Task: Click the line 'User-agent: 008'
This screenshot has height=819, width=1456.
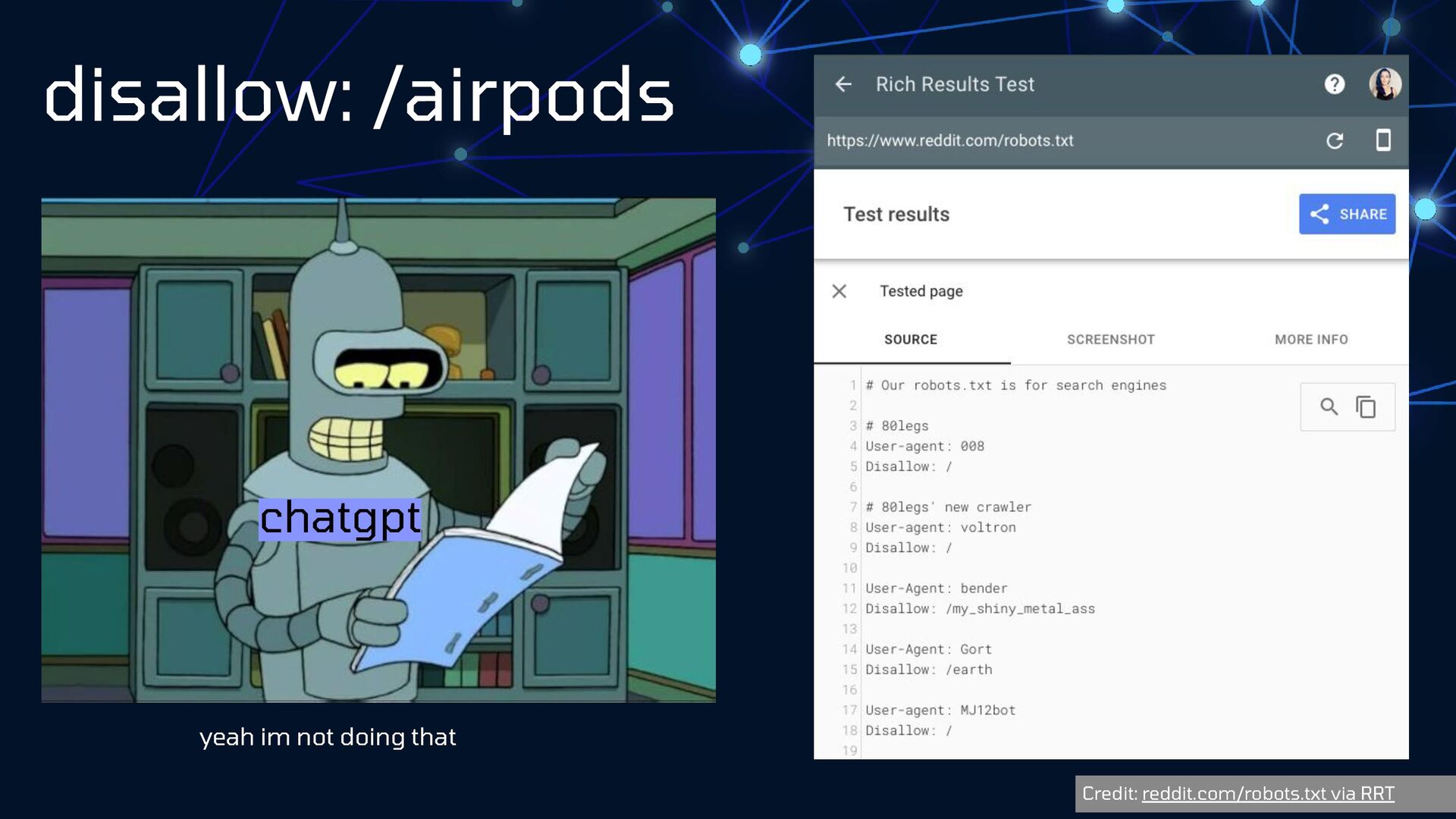Action: tap(924, 447)
